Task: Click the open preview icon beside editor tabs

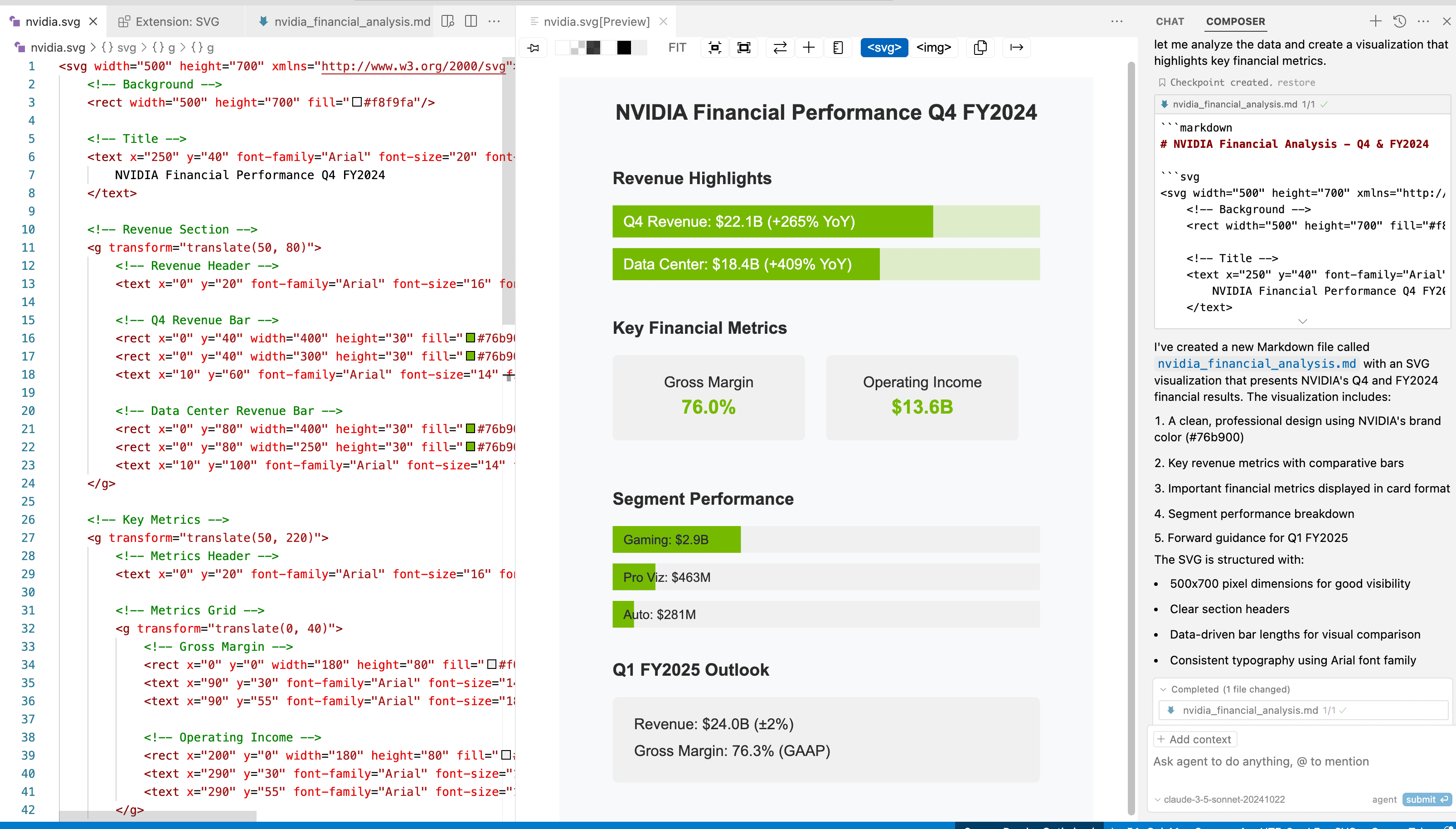Action: [448, 22]
